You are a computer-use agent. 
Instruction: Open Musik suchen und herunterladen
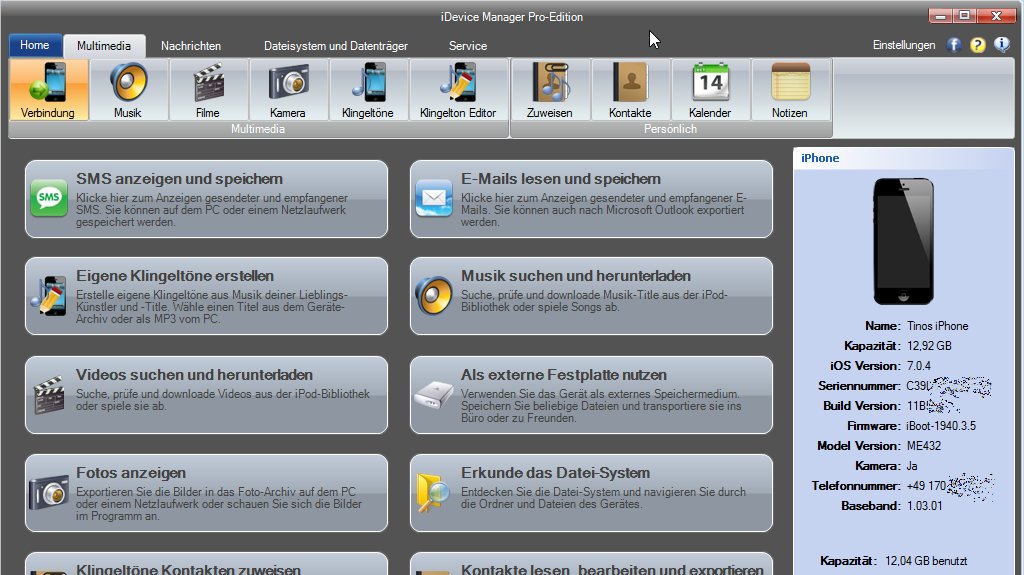pyautogui.click(x=592, y=296)
